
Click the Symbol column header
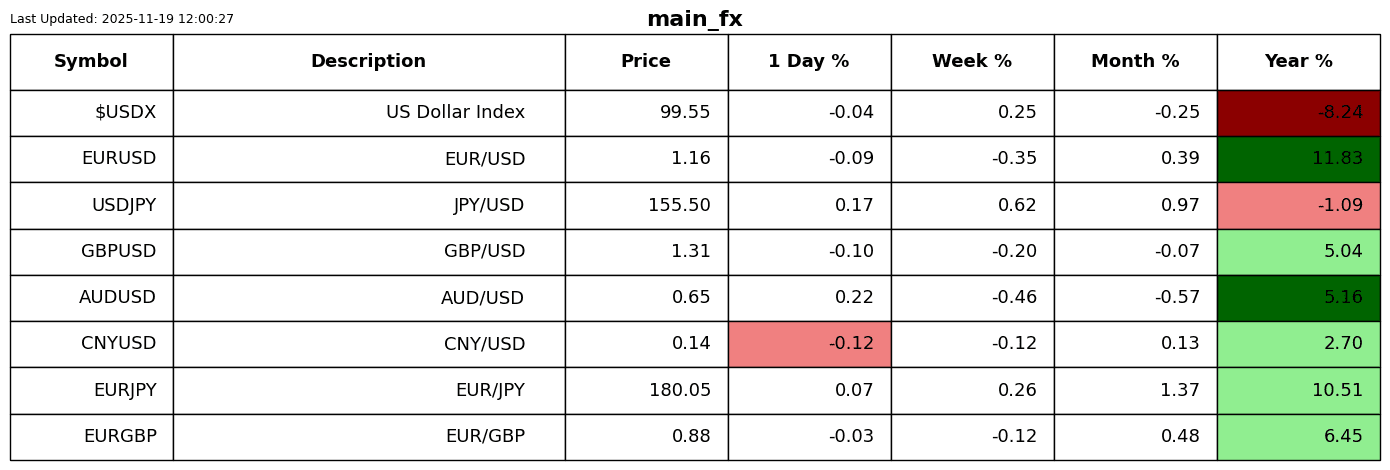tap(91, 62)
